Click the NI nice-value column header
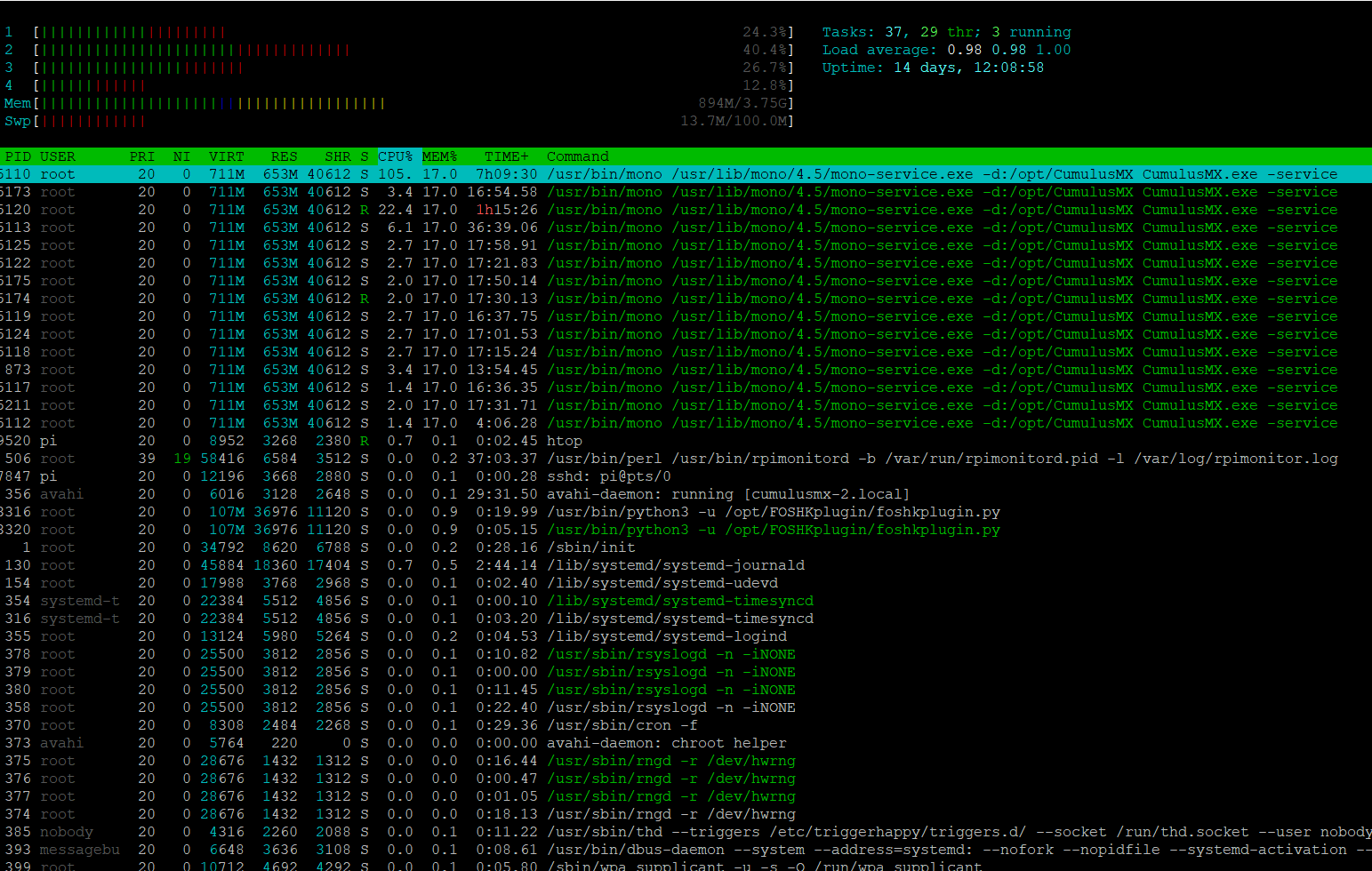Viewport: 1372px width, 871px height. (181, 156)
